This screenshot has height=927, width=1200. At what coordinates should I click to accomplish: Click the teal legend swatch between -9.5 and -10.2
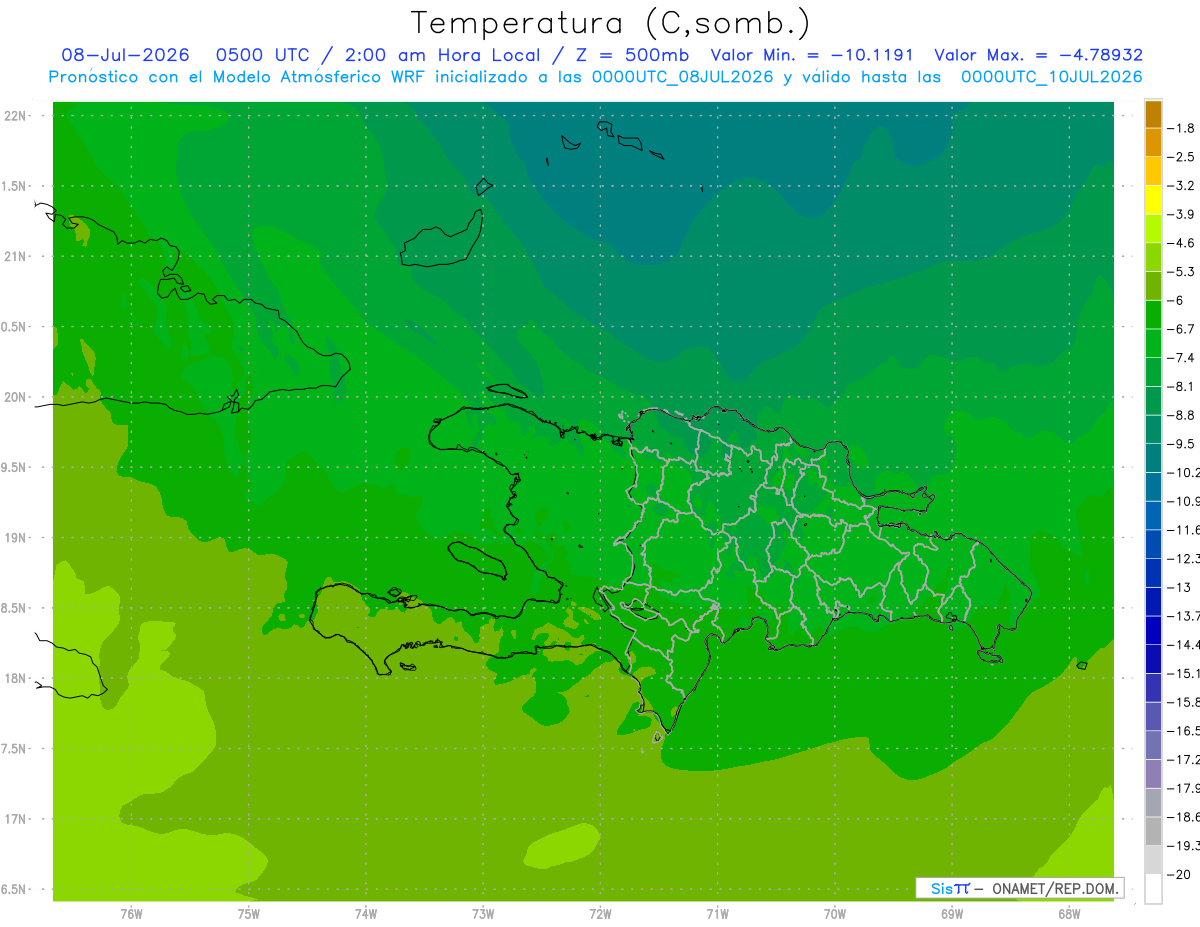pyautogui.click(x=1153, y=458)
